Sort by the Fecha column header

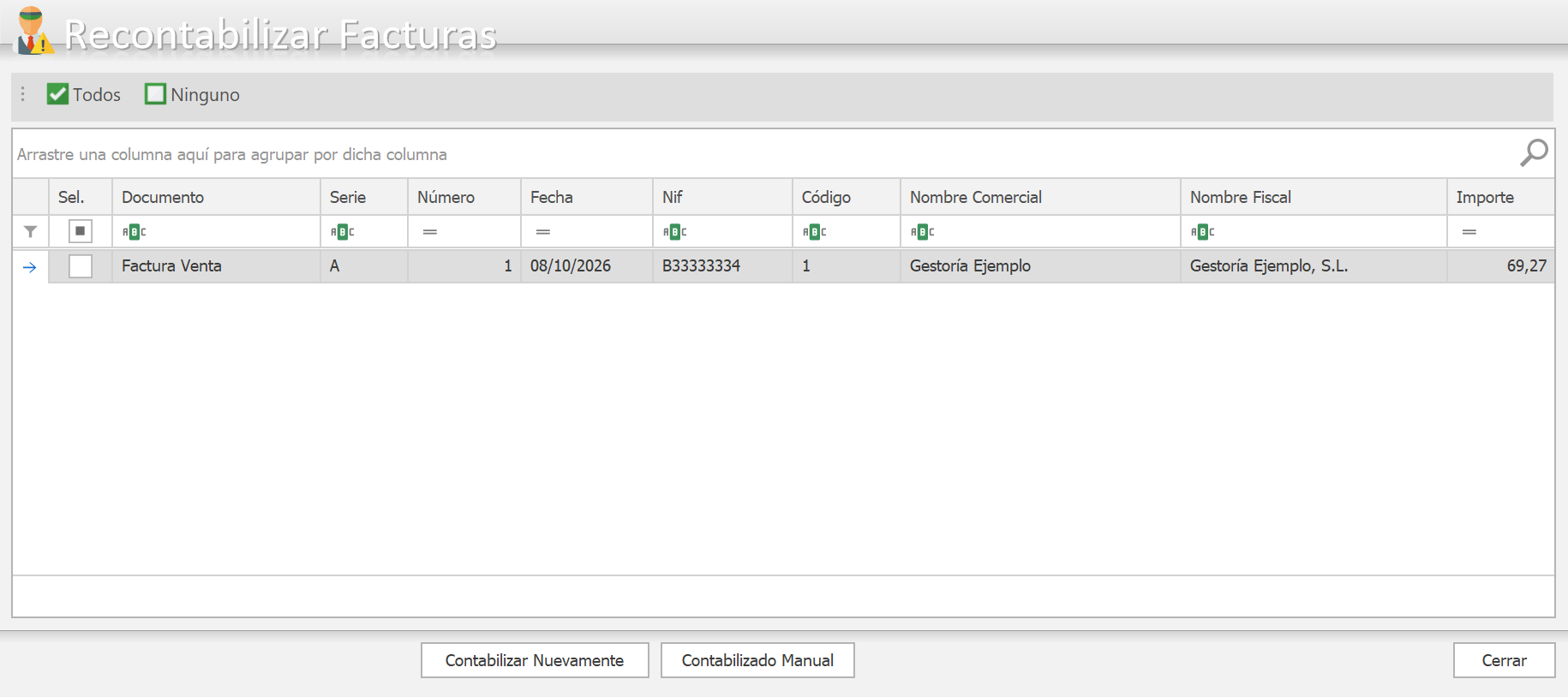pyautogui.click(x=587, y=197)
